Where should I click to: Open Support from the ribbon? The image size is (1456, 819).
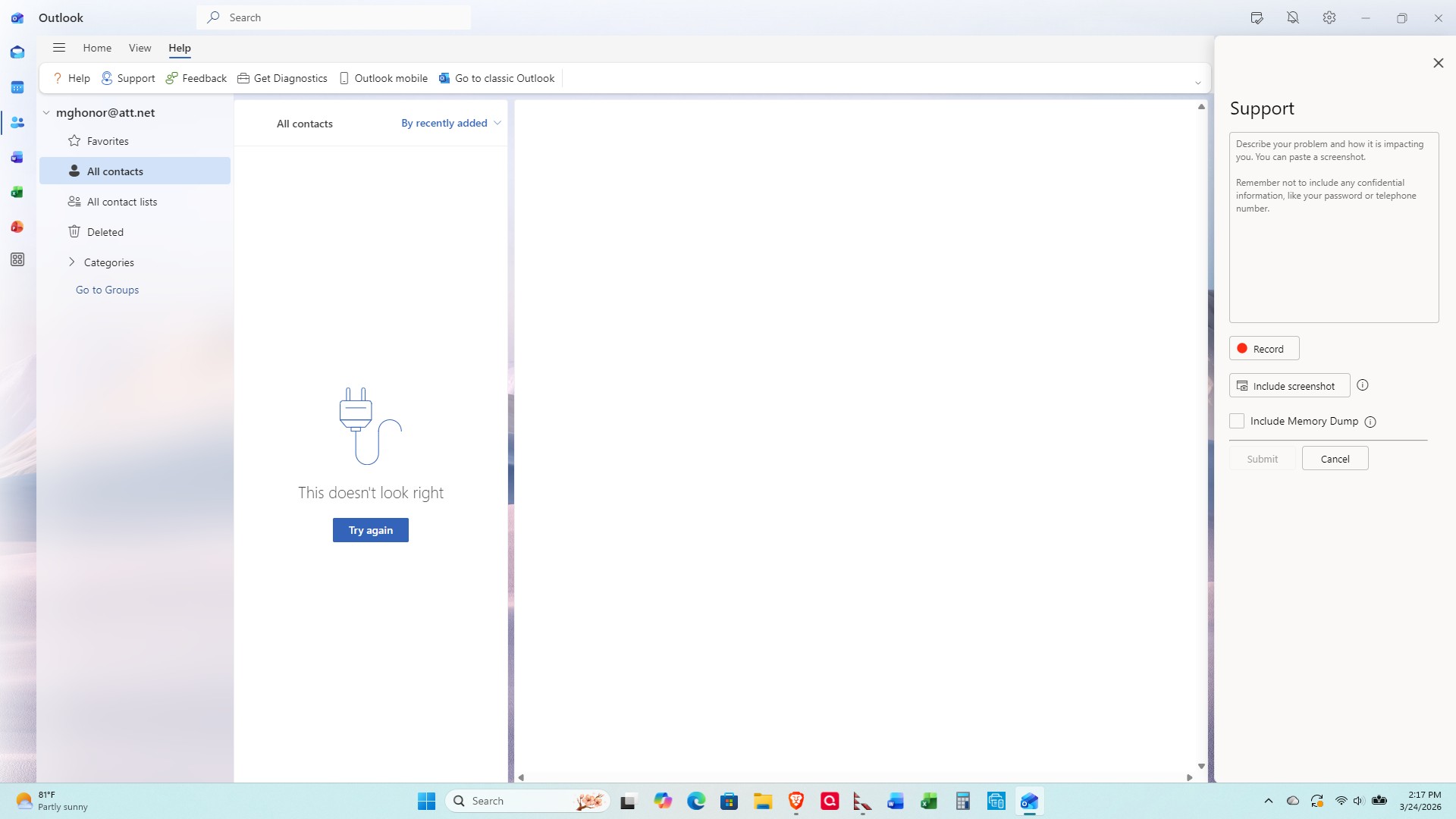(x=128, y=78)
